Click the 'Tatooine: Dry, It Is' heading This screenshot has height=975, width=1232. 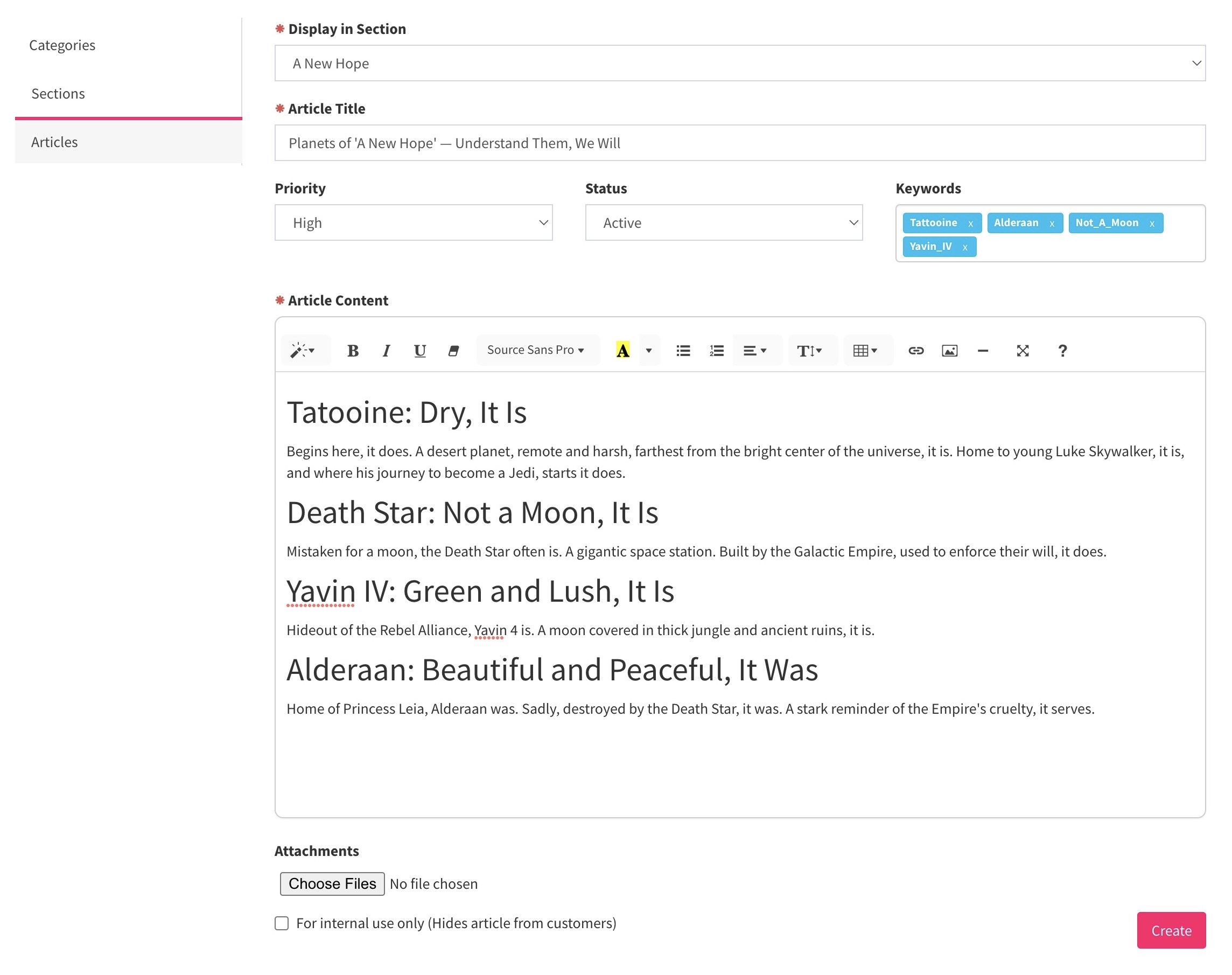(407, 413)
